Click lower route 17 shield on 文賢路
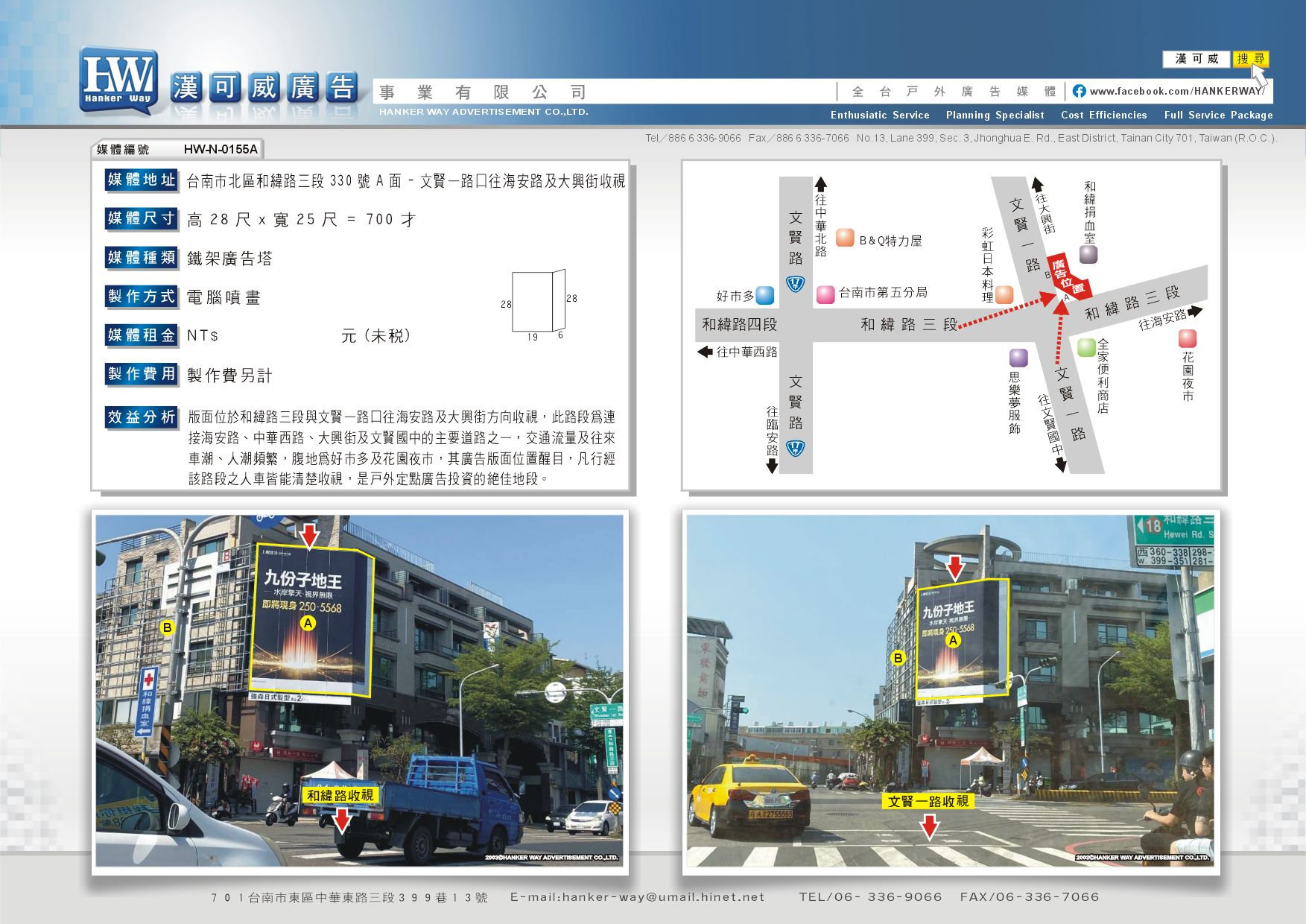This screenshot has width=1306, height=924. tap(796, 448)
